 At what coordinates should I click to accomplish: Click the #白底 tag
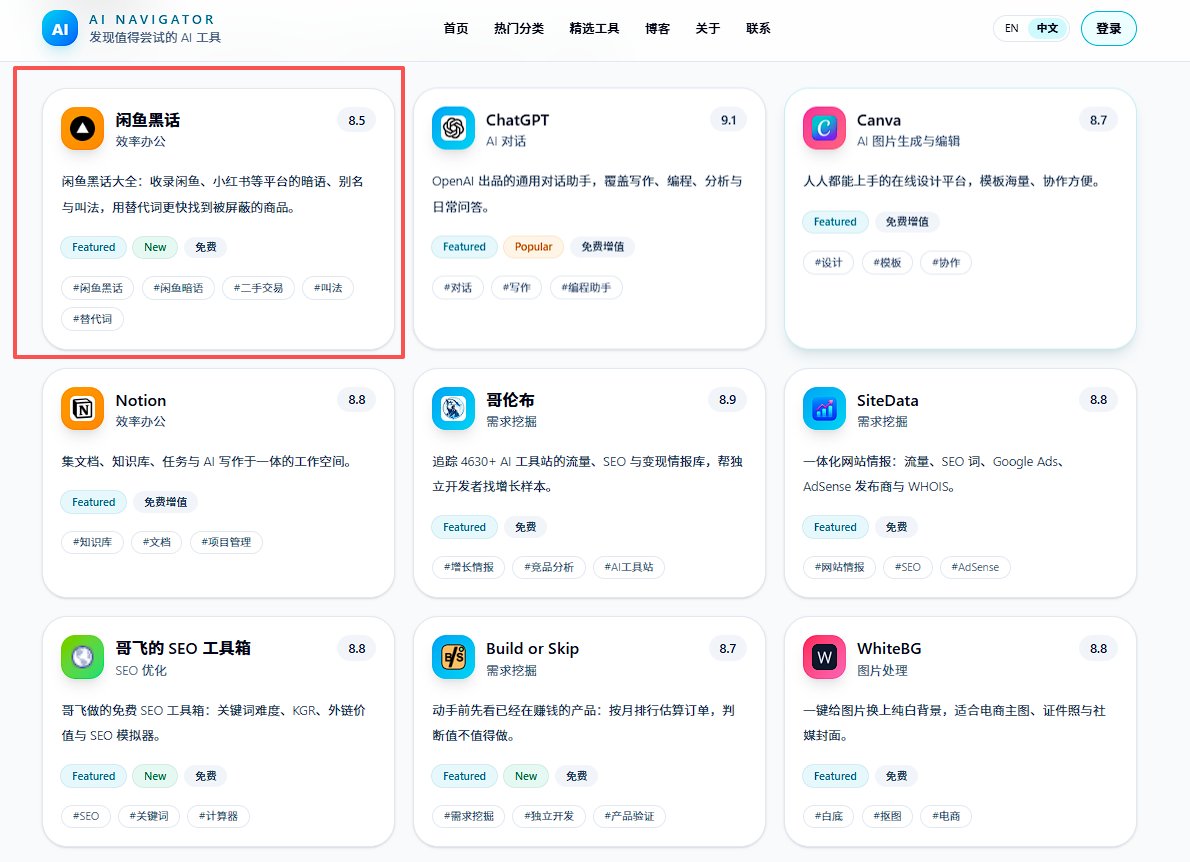click(828, 816)
